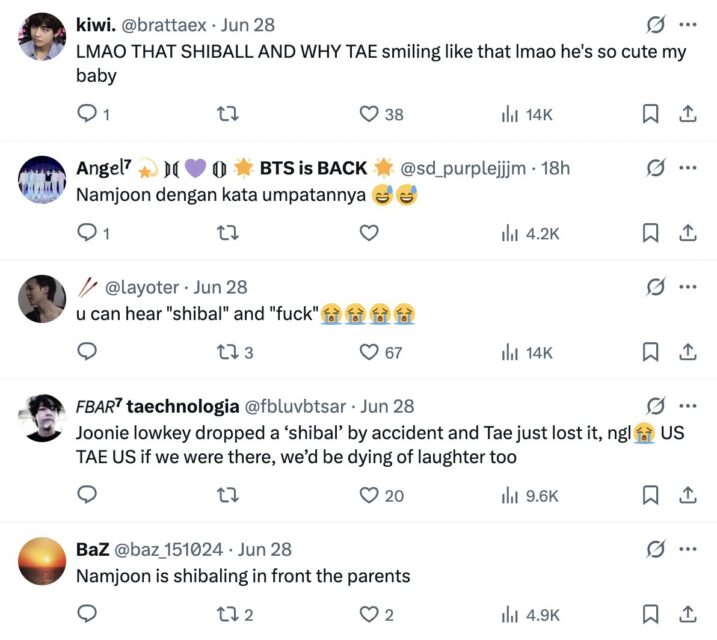The image size is (717, 640).
Task: Bookmark Angel's tweet
Action: 650,233
